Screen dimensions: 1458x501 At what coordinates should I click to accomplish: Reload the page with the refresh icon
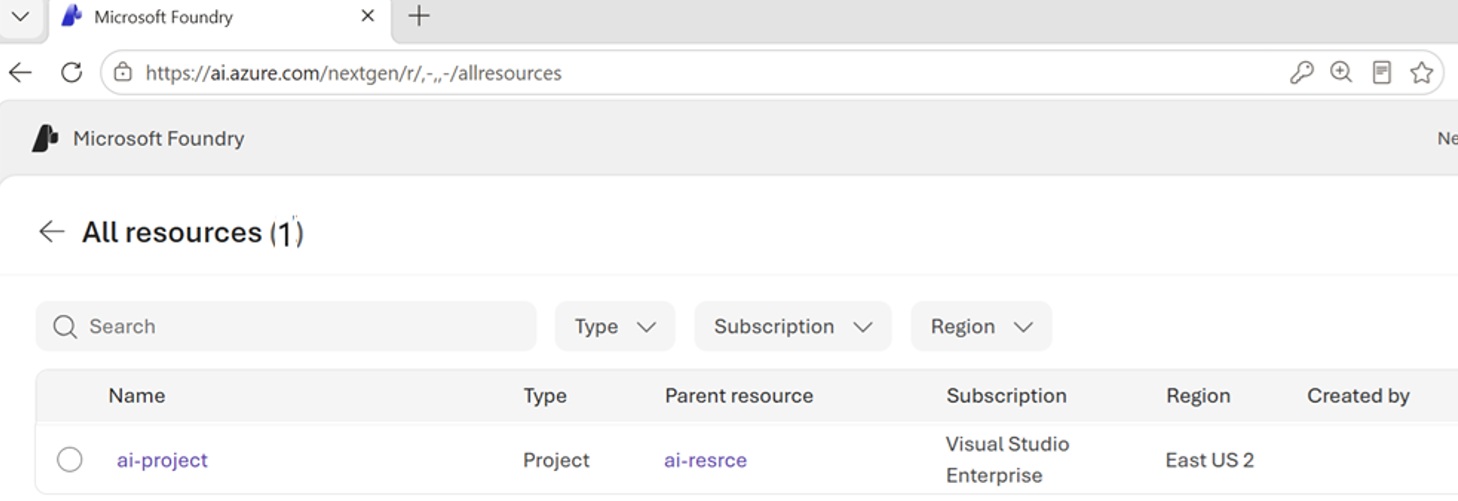tap(71, 72)
